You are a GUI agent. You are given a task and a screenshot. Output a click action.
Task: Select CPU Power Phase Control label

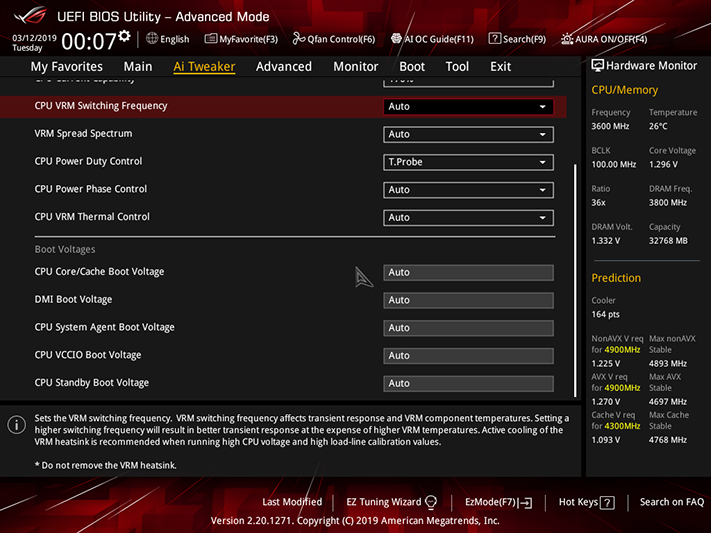point(91,189)
